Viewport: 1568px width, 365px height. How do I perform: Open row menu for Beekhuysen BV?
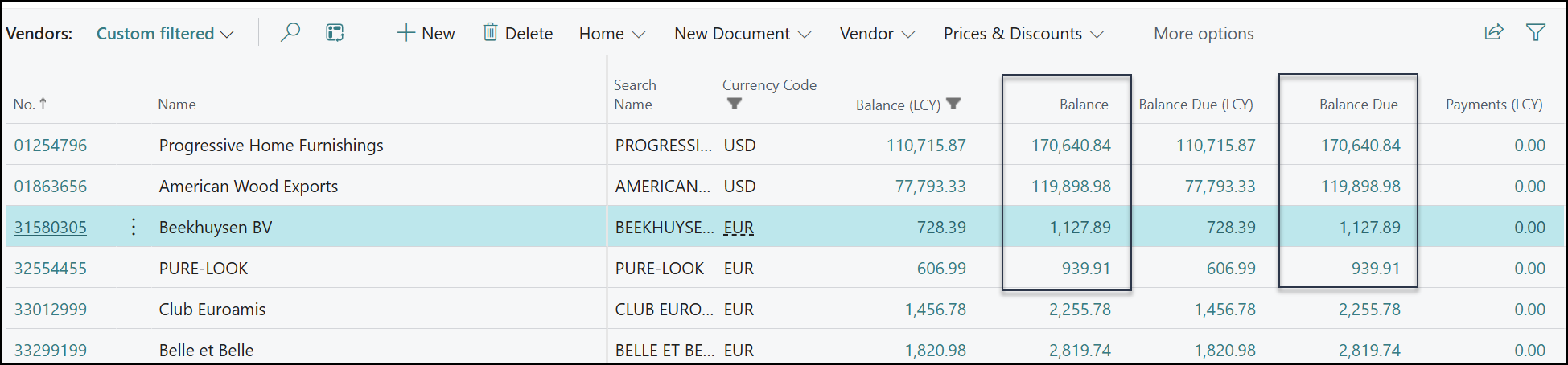click(x=134, y=228)
